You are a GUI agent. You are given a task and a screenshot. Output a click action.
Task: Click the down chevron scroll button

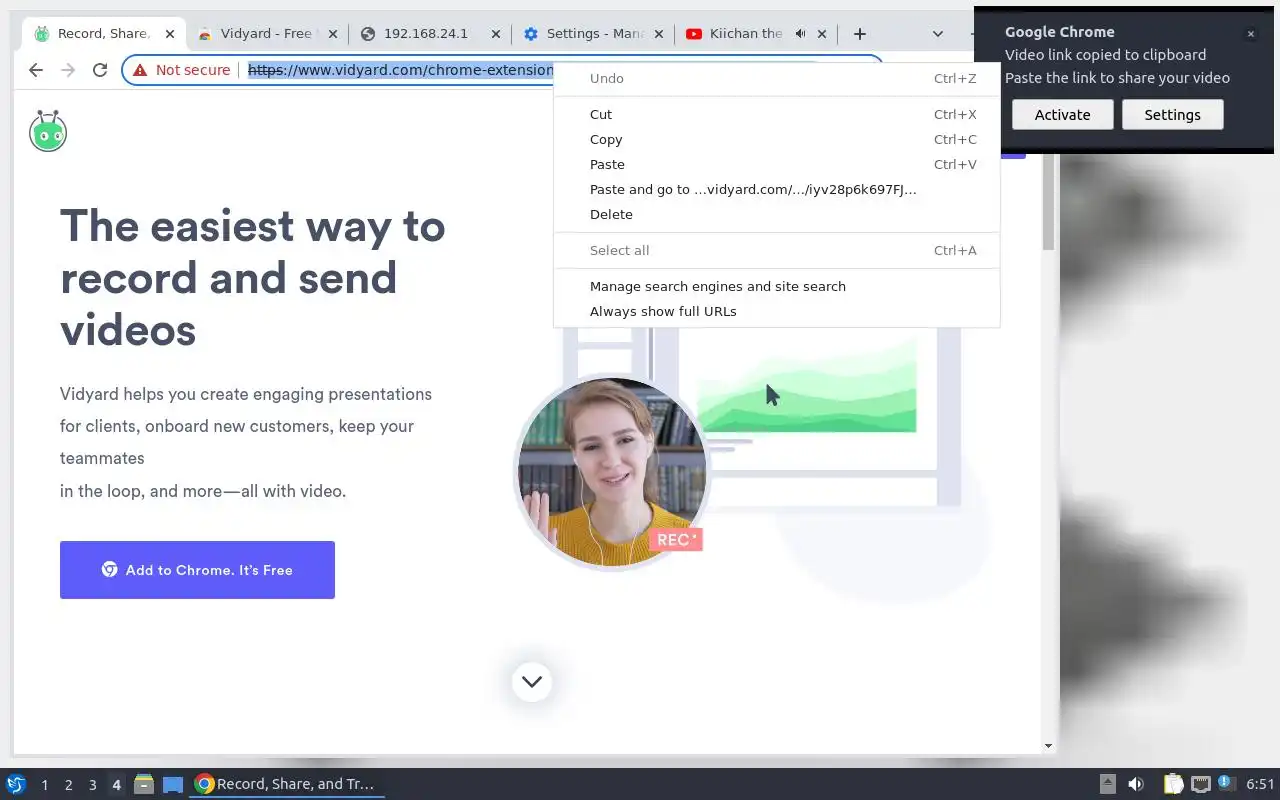[x=532, y=682]
